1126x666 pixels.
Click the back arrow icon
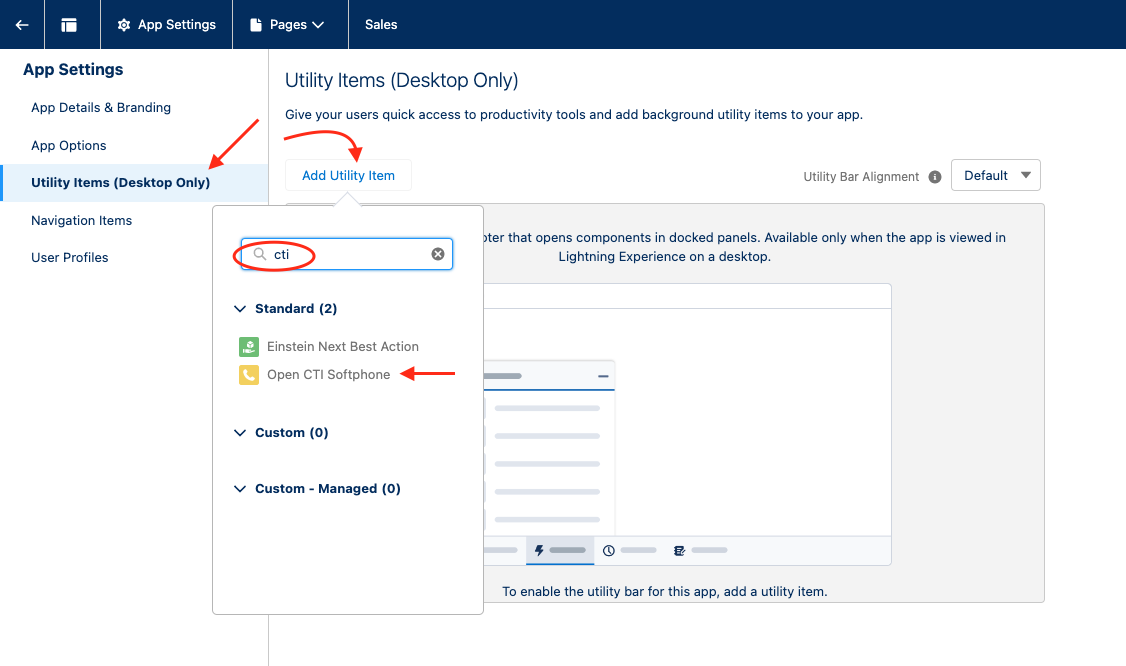tap(22, 24)
